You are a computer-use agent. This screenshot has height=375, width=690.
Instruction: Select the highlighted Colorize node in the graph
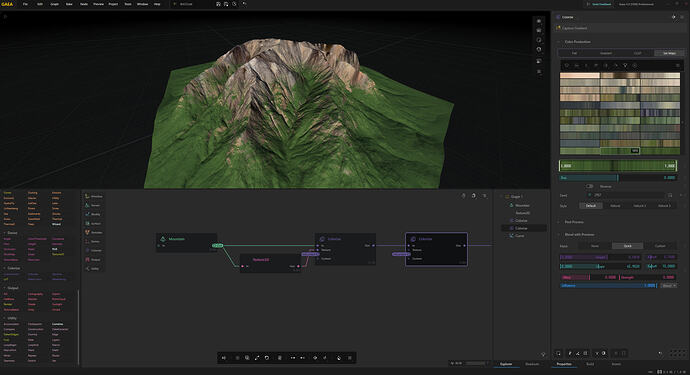[x=436, y=249]
